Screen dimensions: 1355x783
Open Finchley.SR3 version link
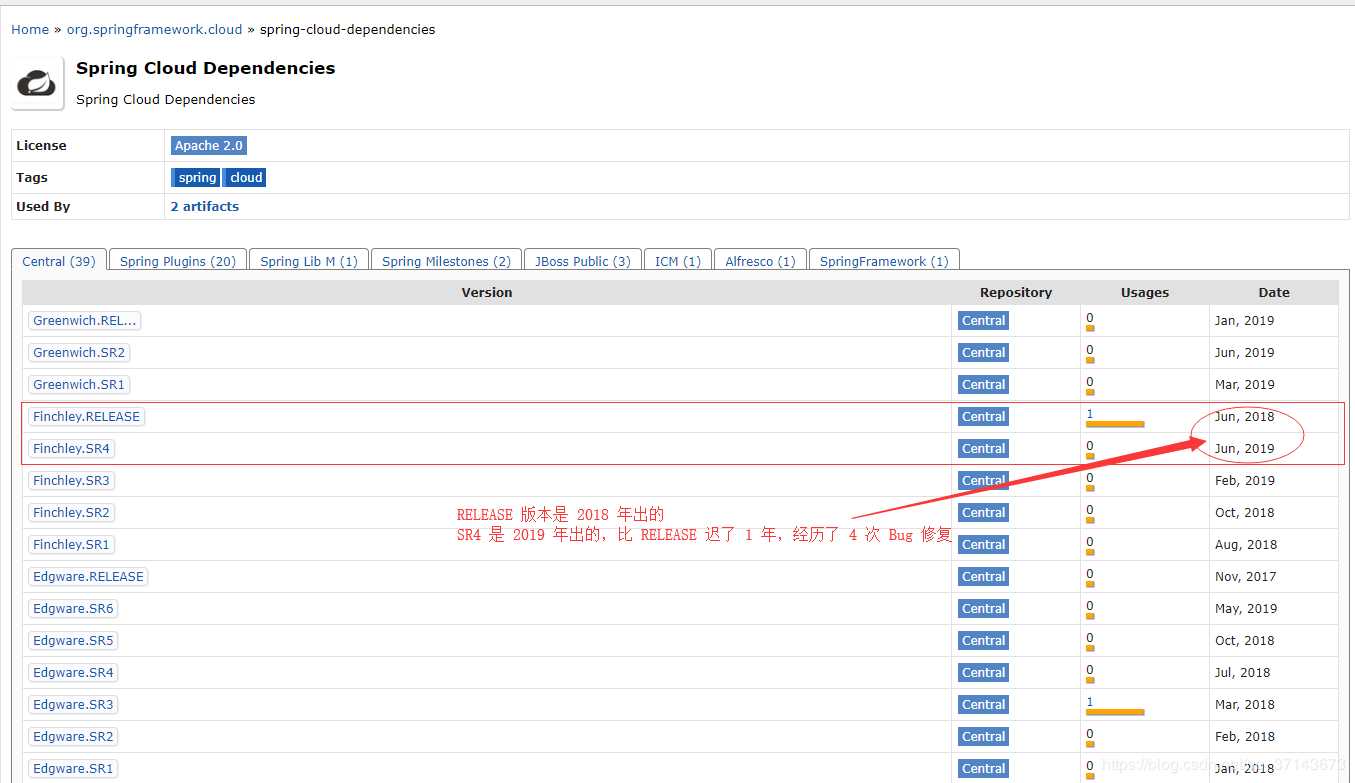point(71,481)
